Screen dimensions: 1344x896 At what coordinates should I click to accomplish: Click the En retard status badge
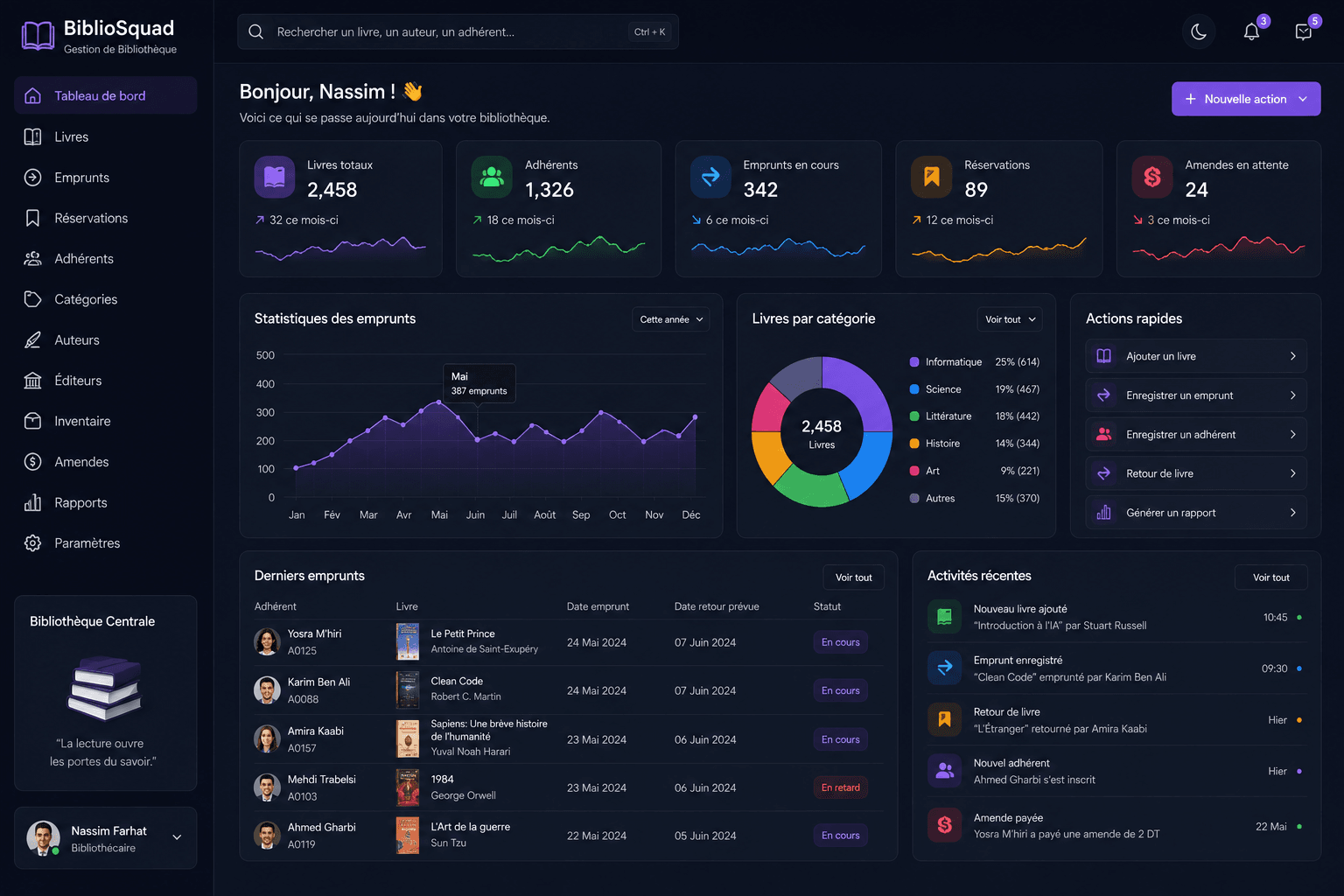[840, 787]
